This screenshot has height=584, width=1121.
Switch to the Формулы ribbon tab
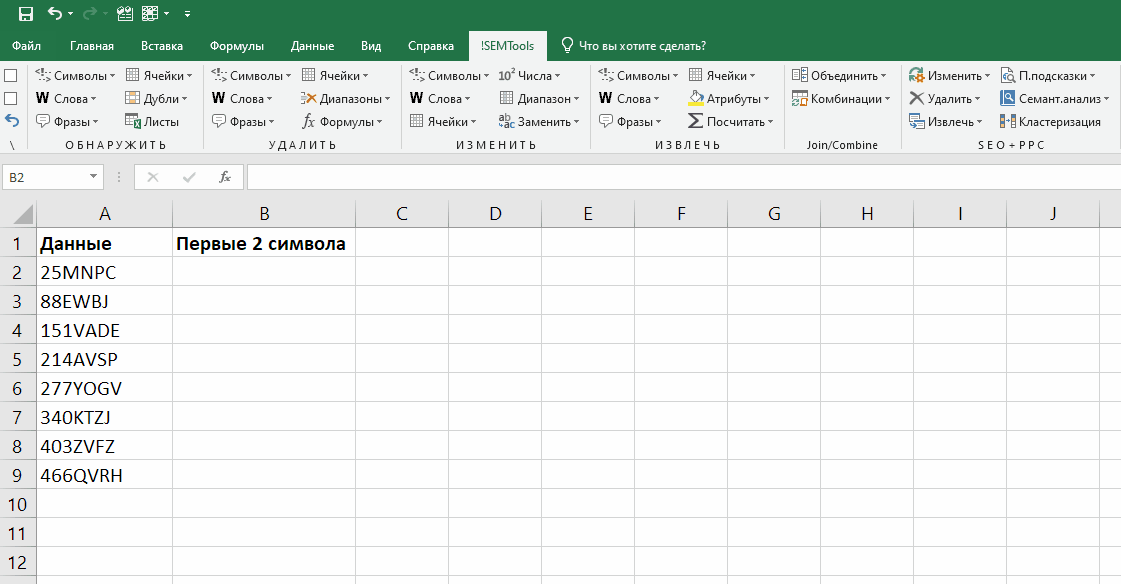pos(237,46)
